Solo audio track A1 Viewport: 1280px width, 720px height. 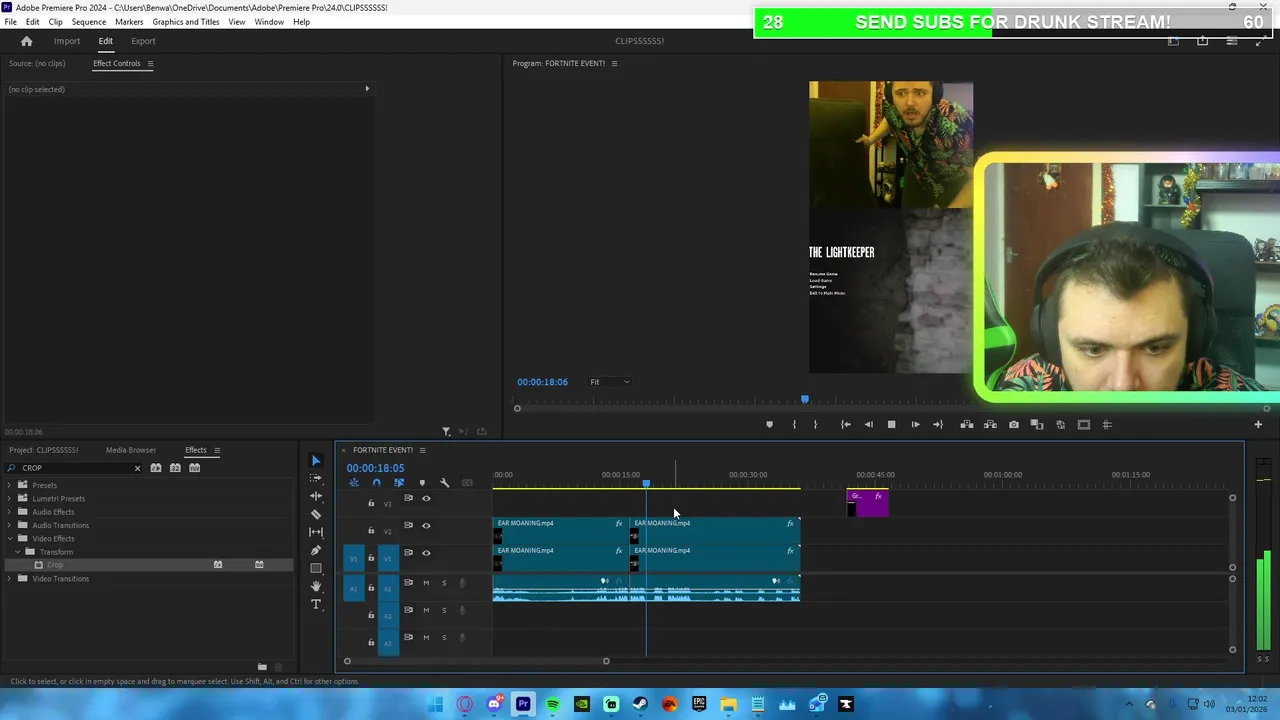(x=444, y=583)
